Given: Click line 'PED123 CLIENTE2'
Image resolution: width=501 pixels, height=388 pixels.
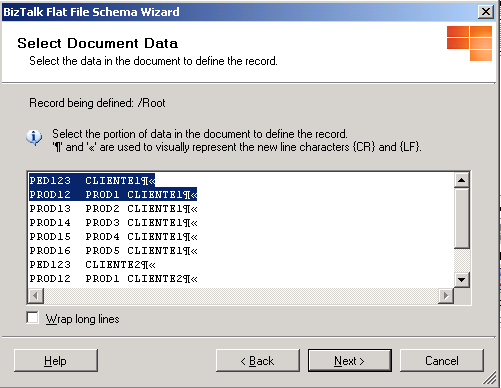Looking at the screenshot, I should [x=92, y=265].
